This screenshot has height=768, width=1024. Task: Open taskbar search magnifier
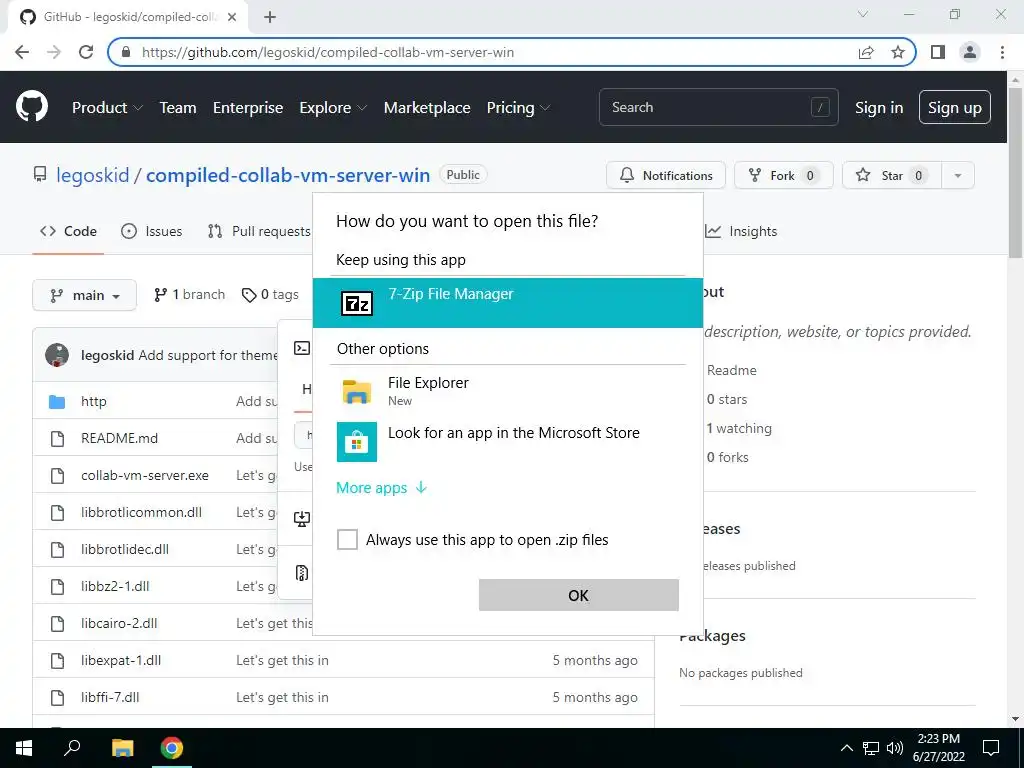tap(72, 748)
